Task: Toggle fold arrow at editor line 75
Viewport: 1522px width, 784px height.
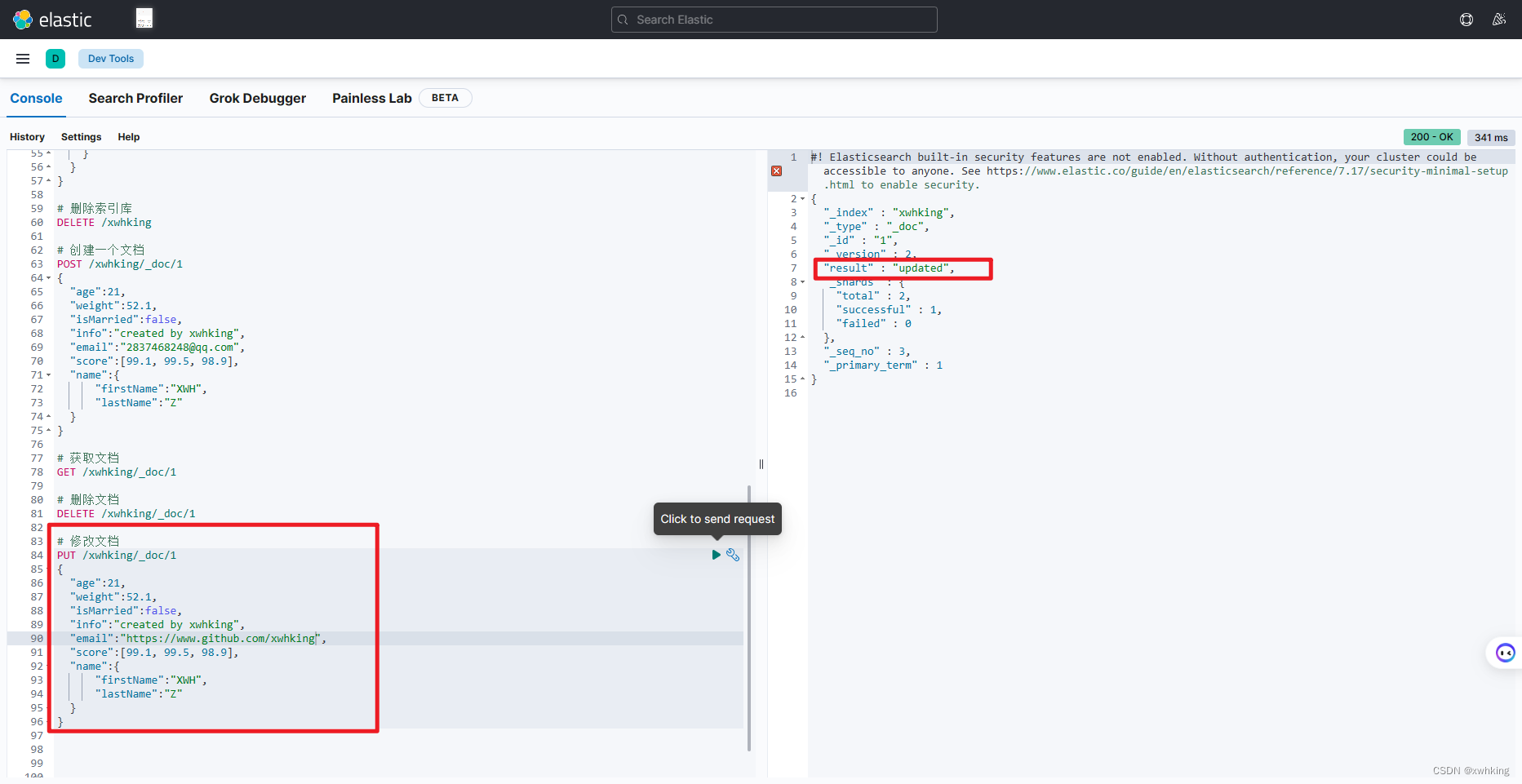Action: click(48, 431)
